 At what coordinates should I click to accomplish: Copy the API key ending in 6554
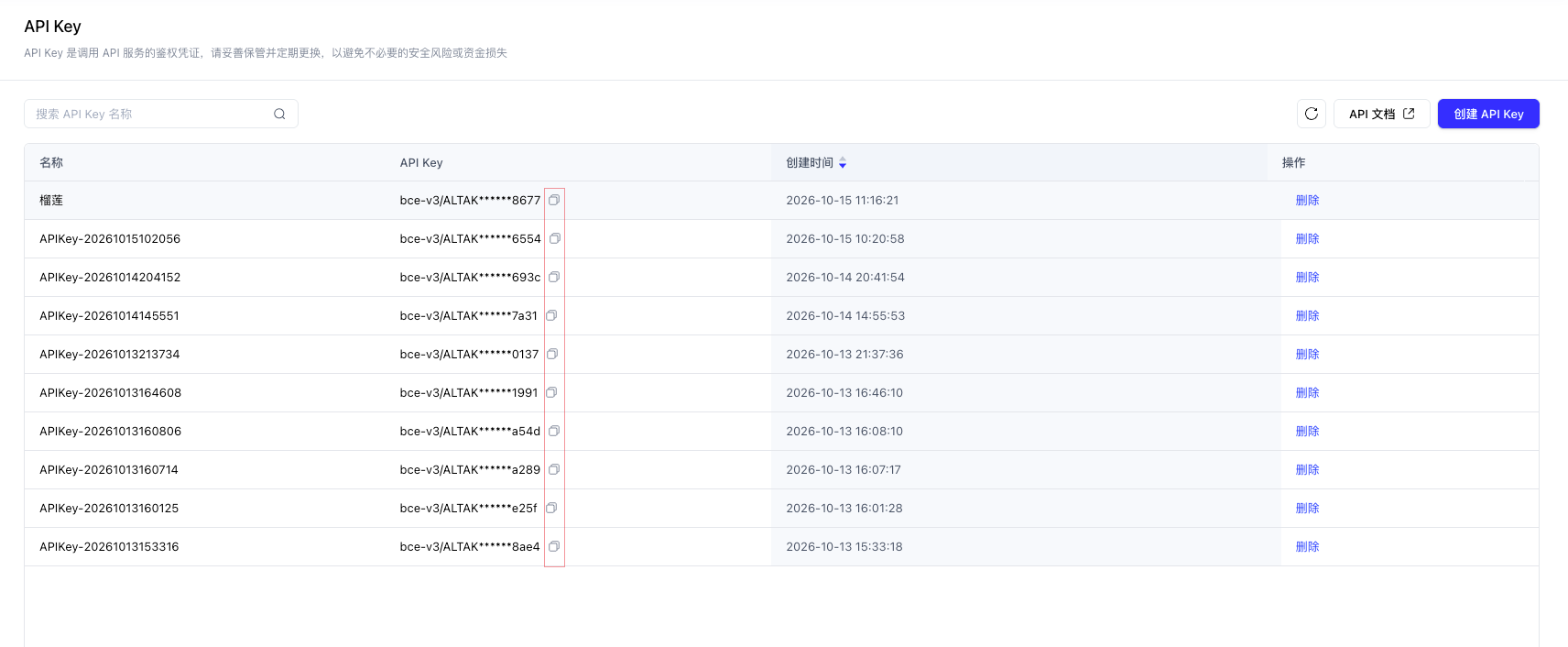point(554,238)
